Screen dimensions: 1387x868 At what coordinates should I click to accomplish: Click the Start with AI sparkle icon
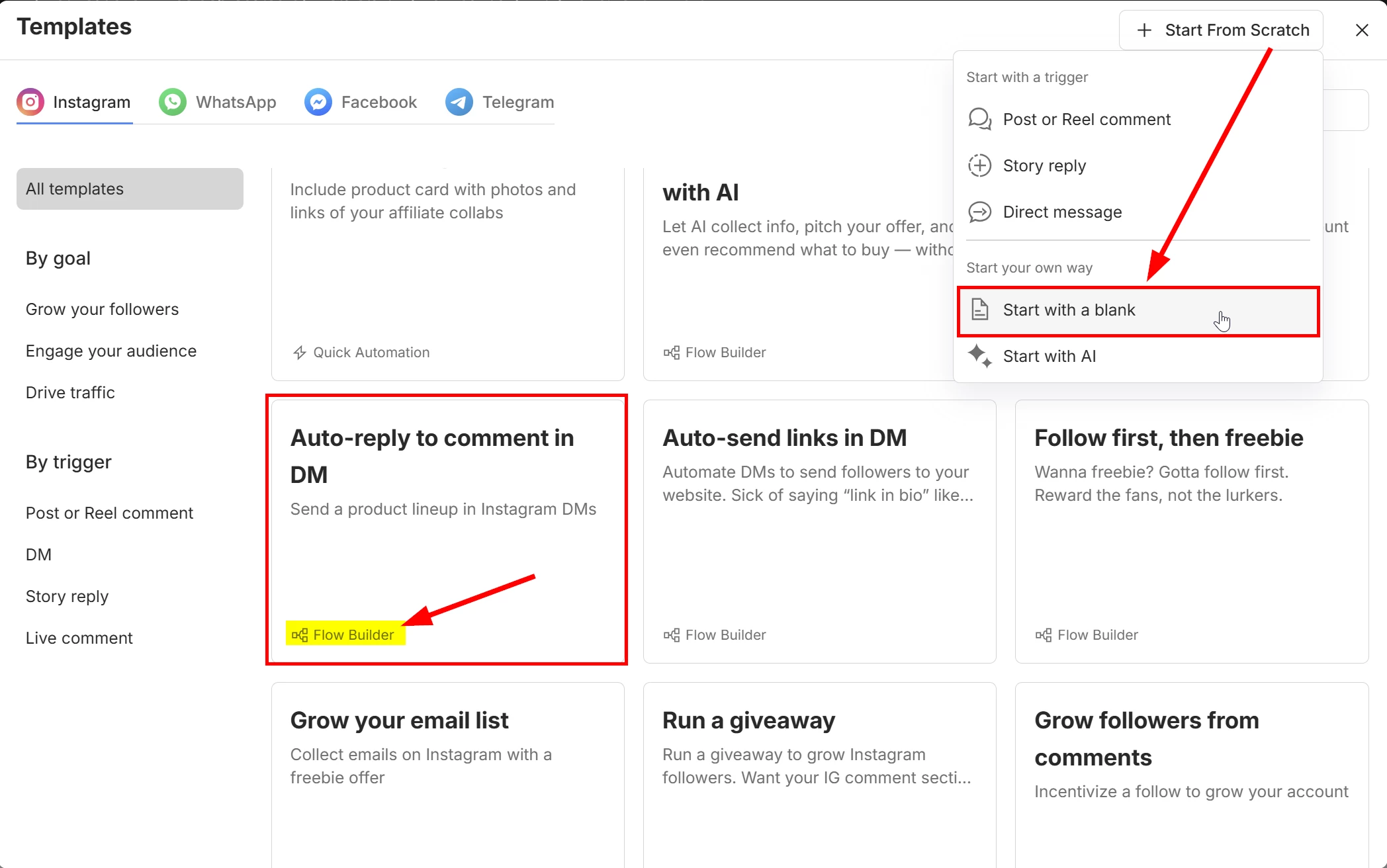[x=979, y=356]
